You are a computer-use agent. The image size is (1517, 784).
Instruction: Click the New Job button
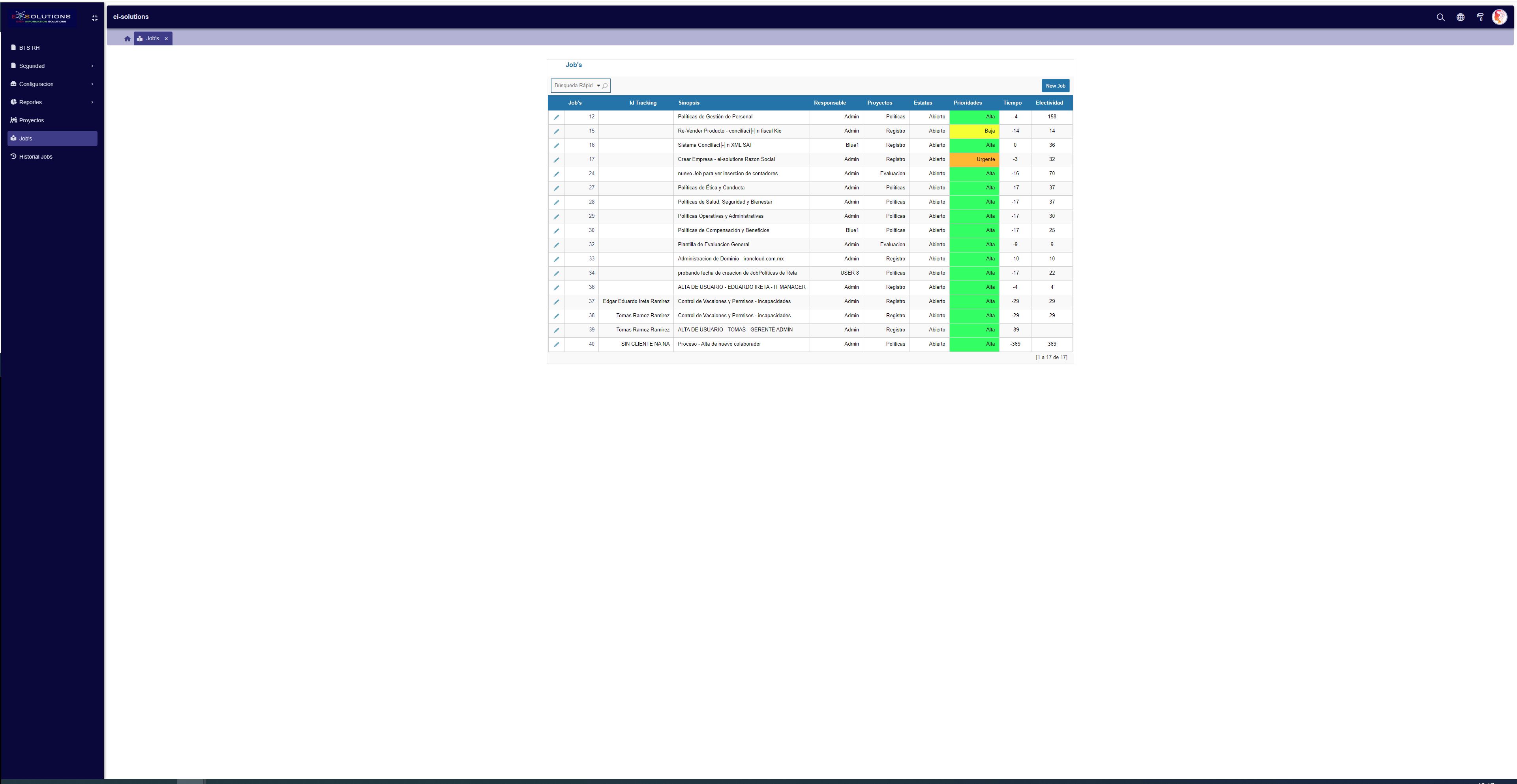[x=1055, y=86]
